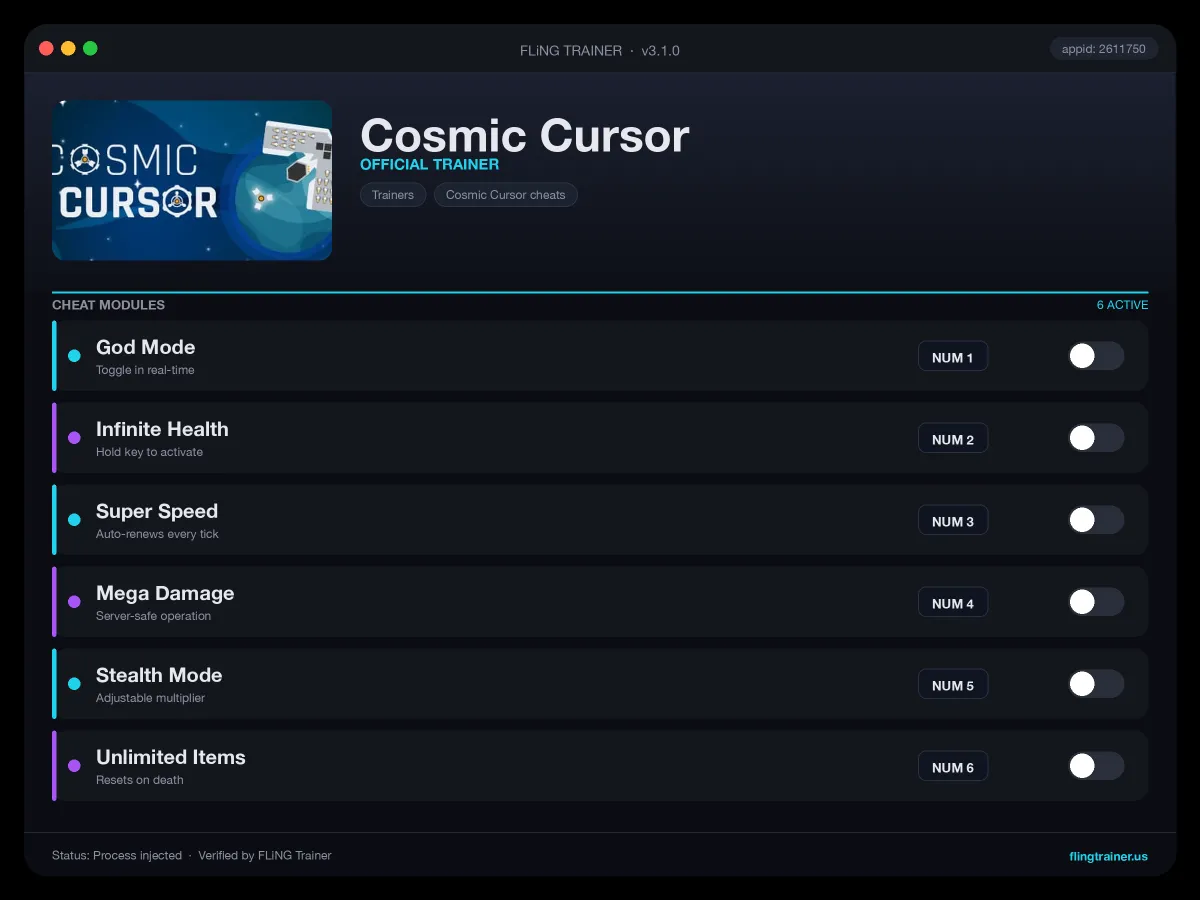This screenshot has height=900, width=1200.
Task: Click the "Adjustable multiplier" description
Action: pos(150,698)
